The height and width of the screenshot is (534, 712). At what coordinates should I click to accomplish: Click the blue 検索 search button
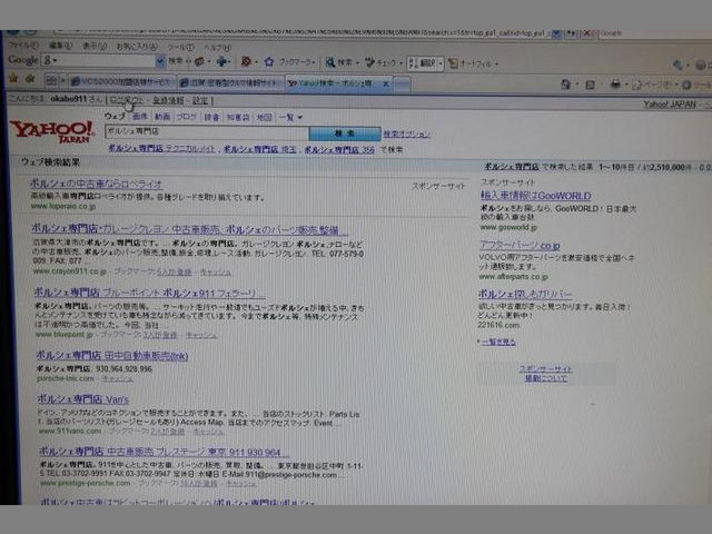point(345,132)
